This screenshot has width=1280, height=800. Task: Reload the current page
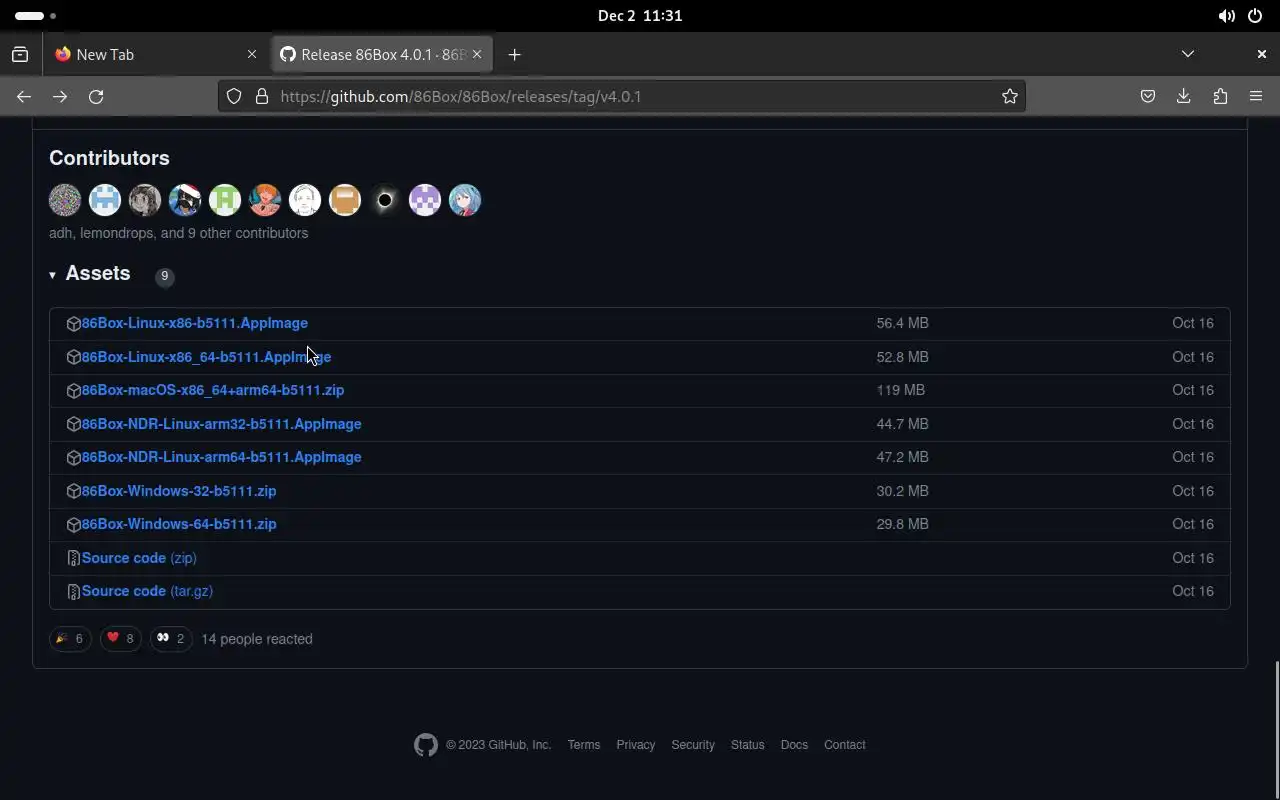pyautogui.click(x=96, y=96)
